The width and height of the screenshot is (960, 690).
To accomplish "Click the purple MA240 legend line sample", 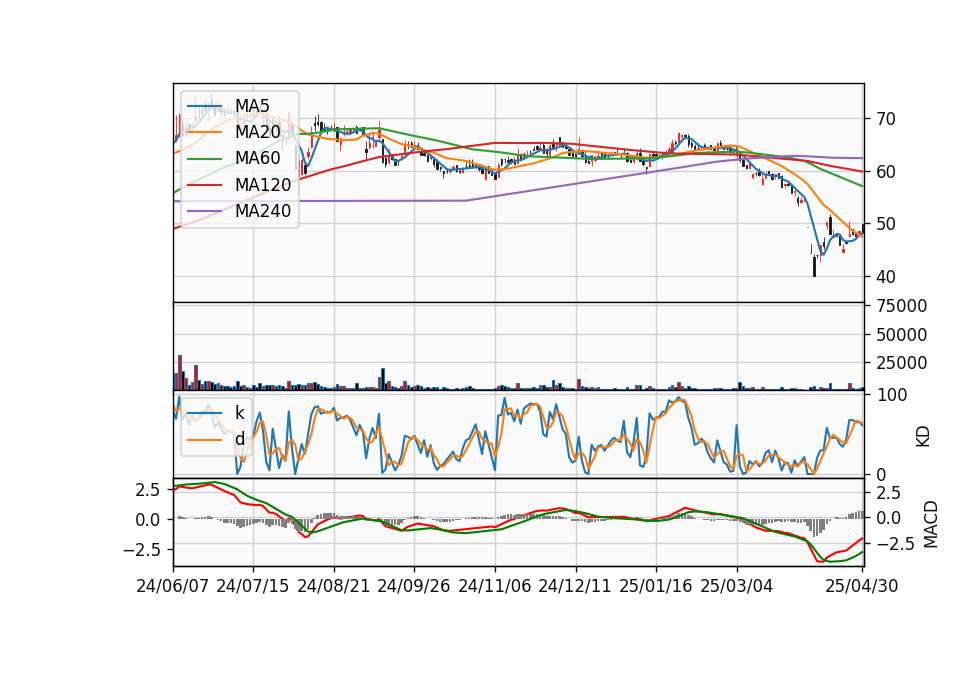I will pyautogui.click(x=204, y=212).
